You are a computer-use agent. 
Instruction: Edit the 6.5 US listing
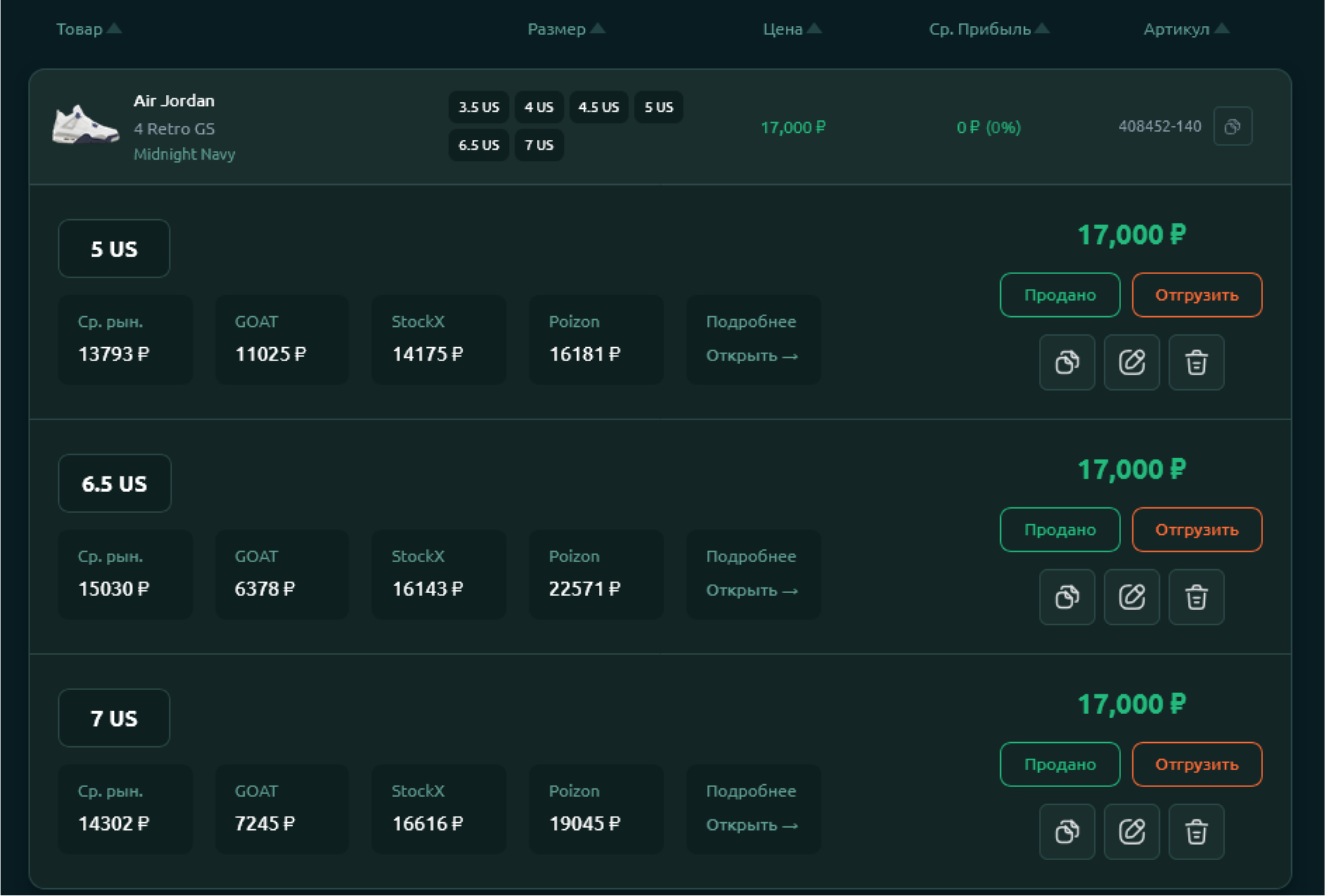1132,597
